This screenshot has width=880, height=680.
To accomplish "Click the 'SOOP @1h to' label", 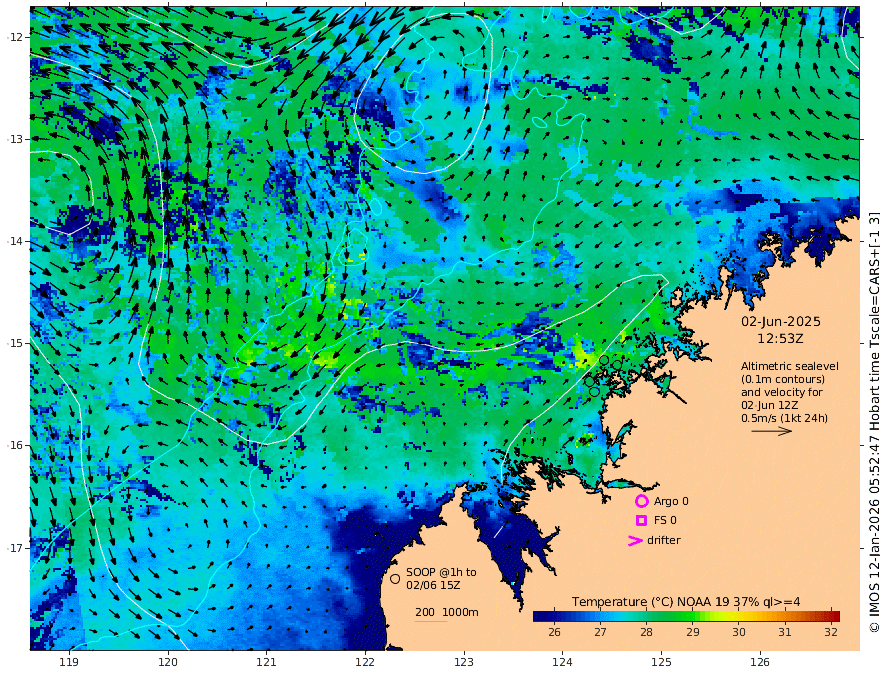I will 441,572.
